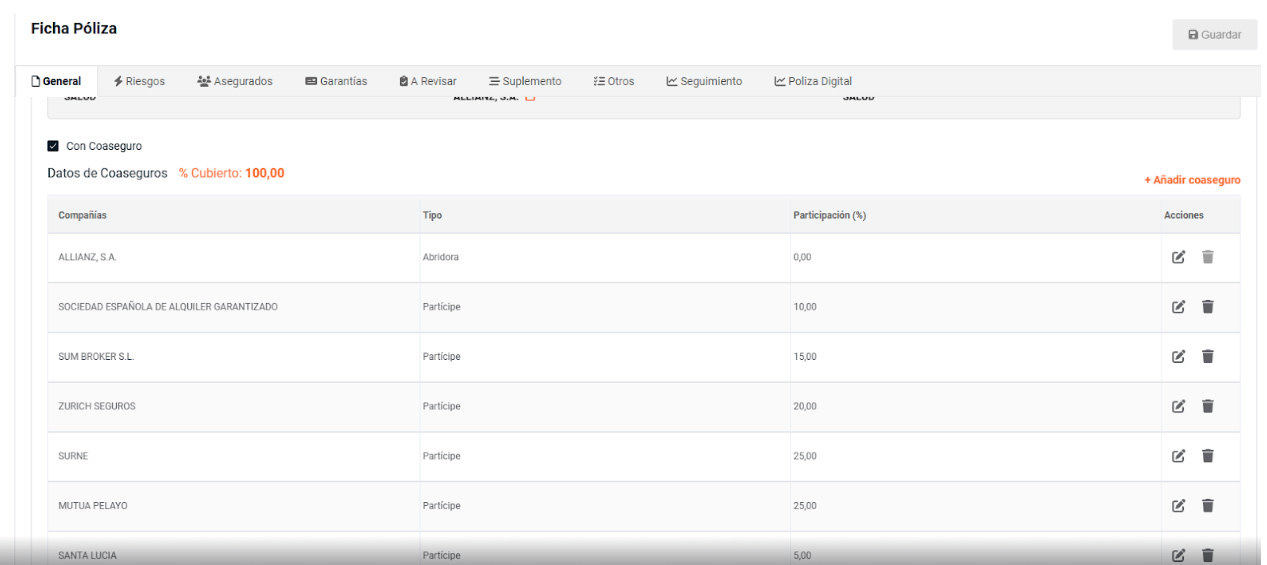The image size is (1267, 565).
Task: Switch to the General tab
Action: click(56, 82)
